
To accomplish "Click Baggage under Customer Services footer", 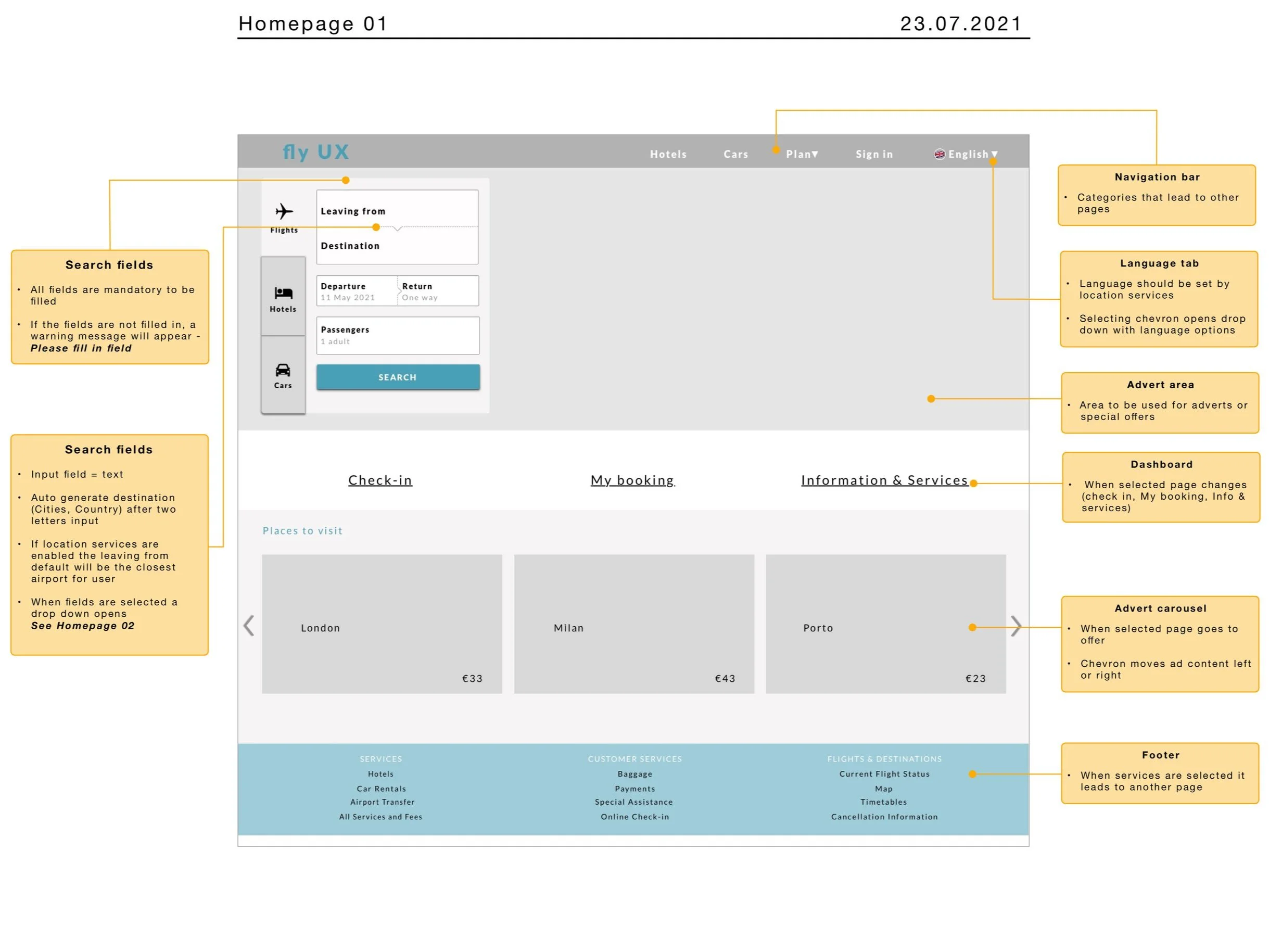I will (635, 773).
